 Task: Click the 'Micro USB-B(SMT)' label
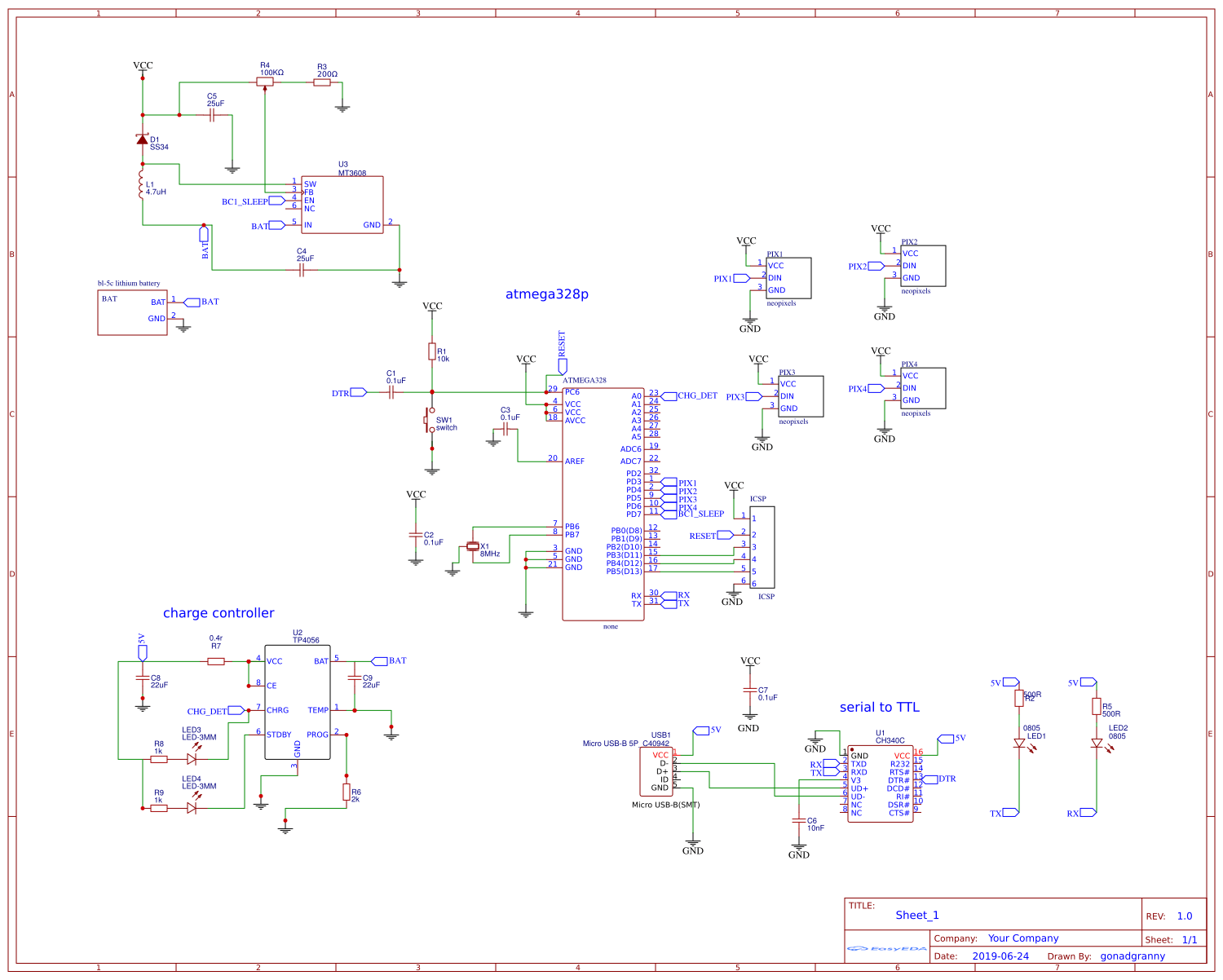pos(666,805)
